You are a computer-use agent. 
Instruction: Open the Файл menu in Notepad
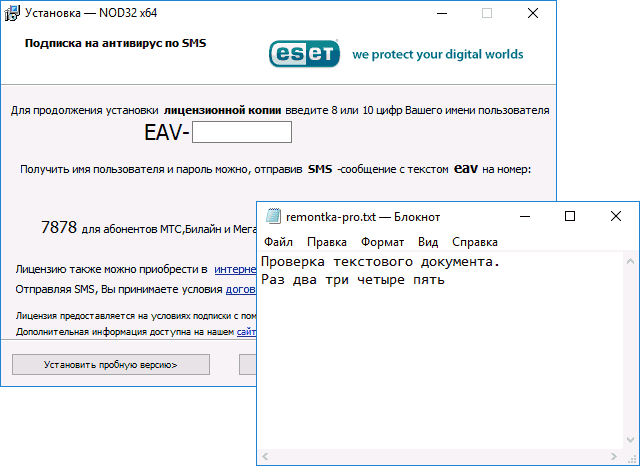pyautogui.click(x=278, y=242)
